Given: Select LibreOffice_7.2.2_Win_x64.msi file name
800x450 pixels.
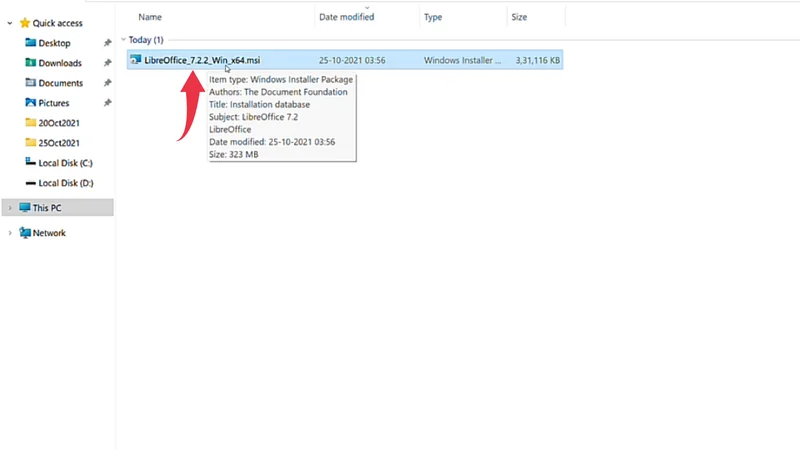Looking at the screenshot, I should tap(202, 60).
